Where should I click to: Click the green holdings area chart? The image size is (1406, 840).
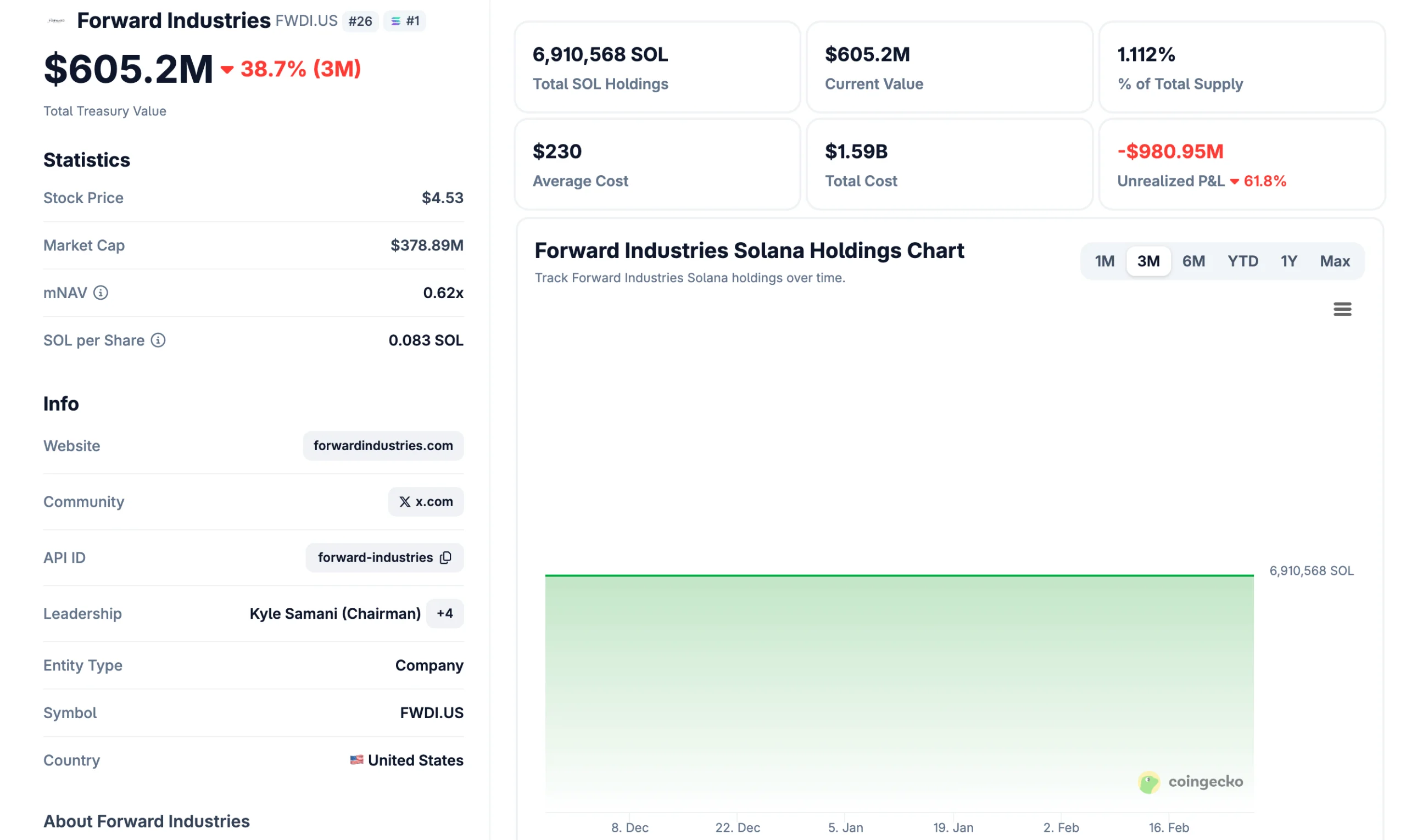coord(895,679)
